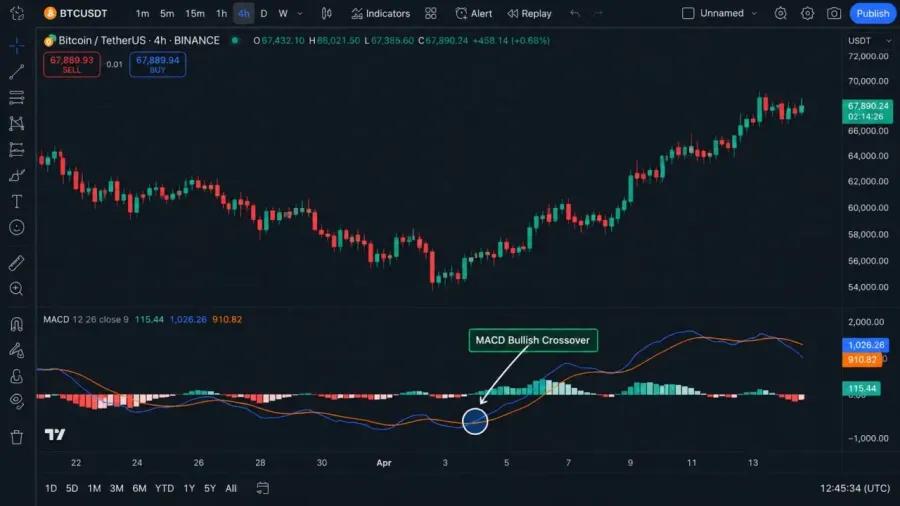Set date range to 6M

pos(139,488)
